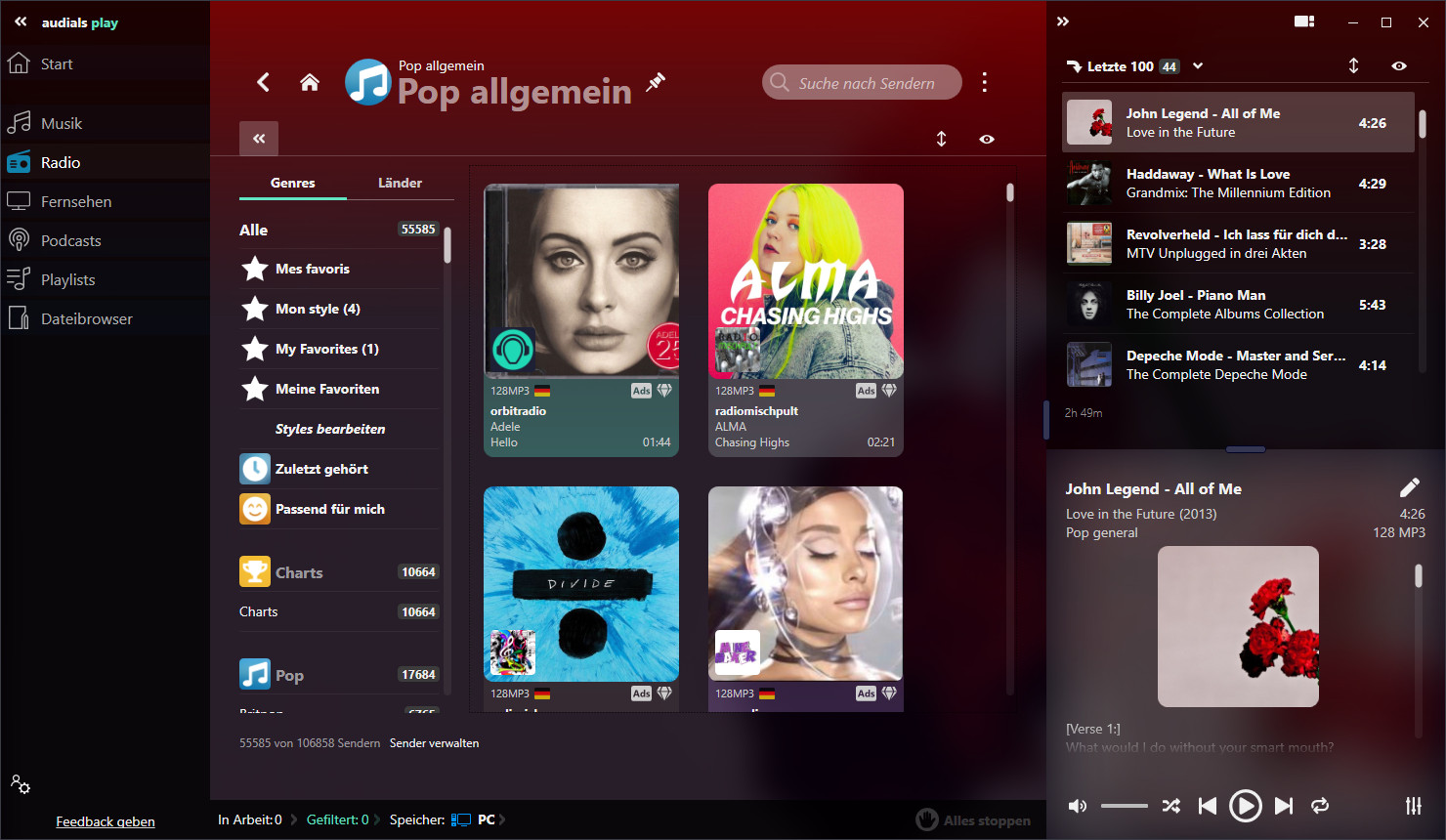Open Speicher PC storage selector
Image resolution: width=1446 pixels, height=840 pixels.
[x=477, y=819]
